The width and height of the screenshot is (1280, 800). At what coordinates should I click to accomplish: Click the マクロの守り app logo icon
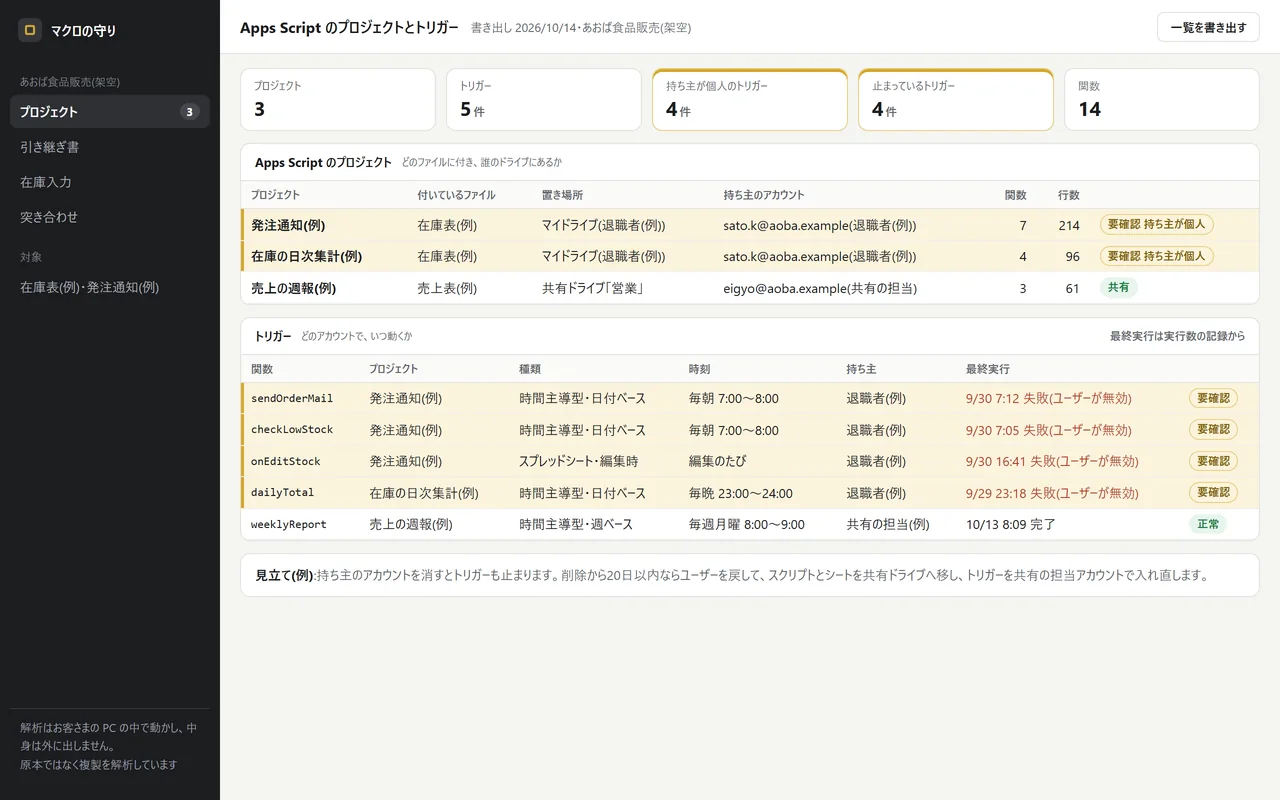pos(30,30)
